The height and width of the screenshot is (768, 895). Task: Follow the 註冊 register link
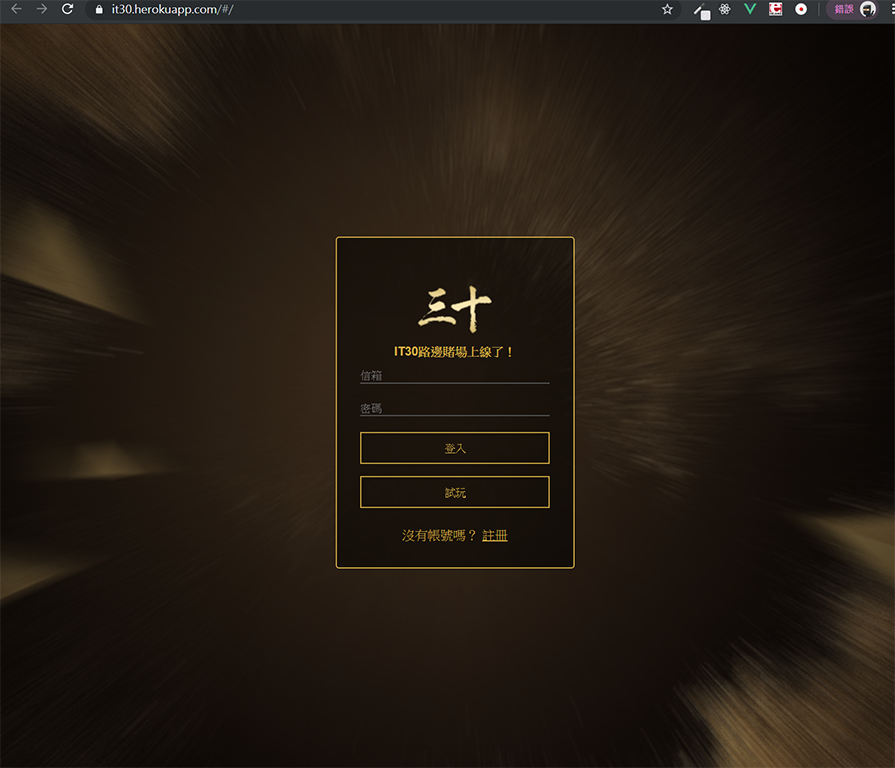(x=494, y=535)
